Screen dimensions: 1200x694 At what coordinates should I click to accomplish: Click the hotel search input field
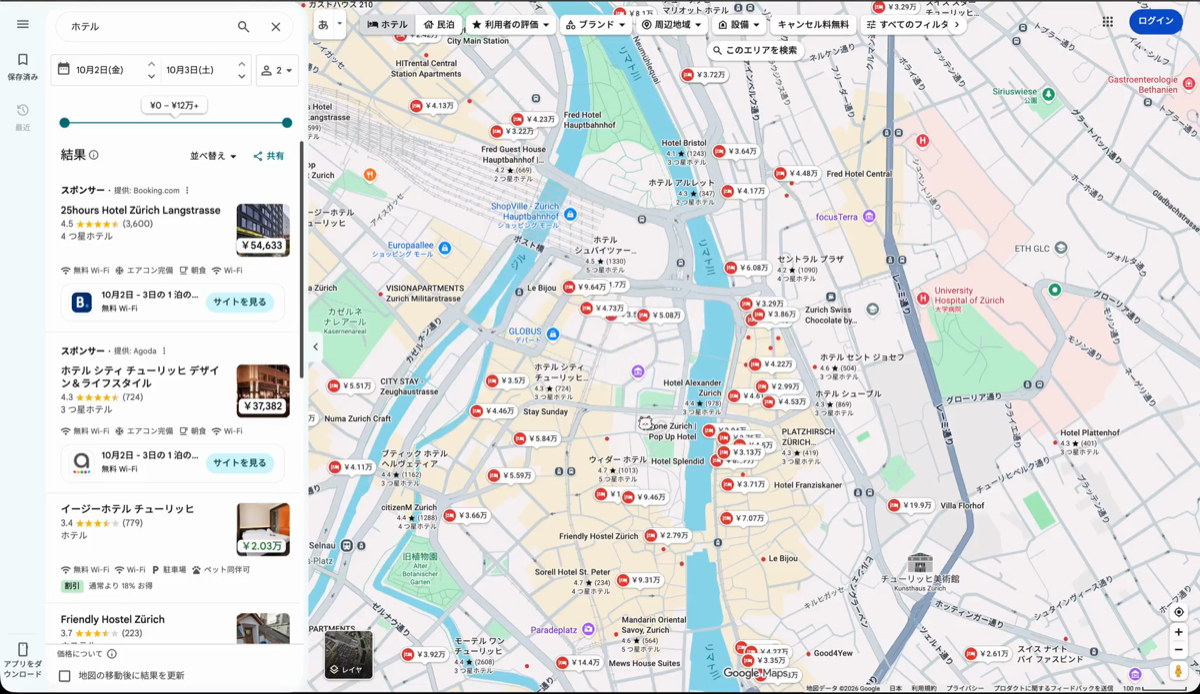[x=148, y=27]
